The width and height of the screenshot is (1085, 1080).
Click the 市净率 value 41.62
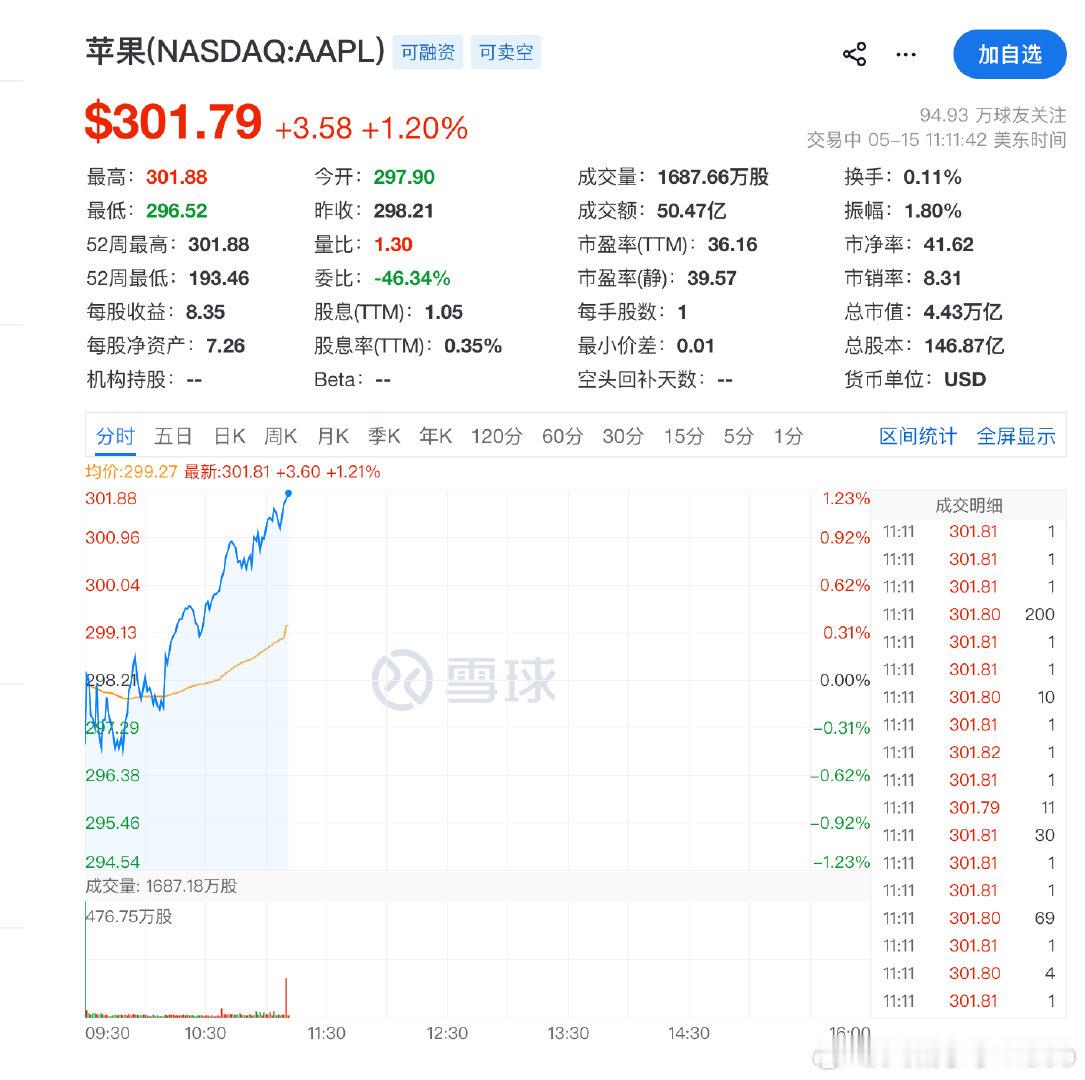pos(948,244)
